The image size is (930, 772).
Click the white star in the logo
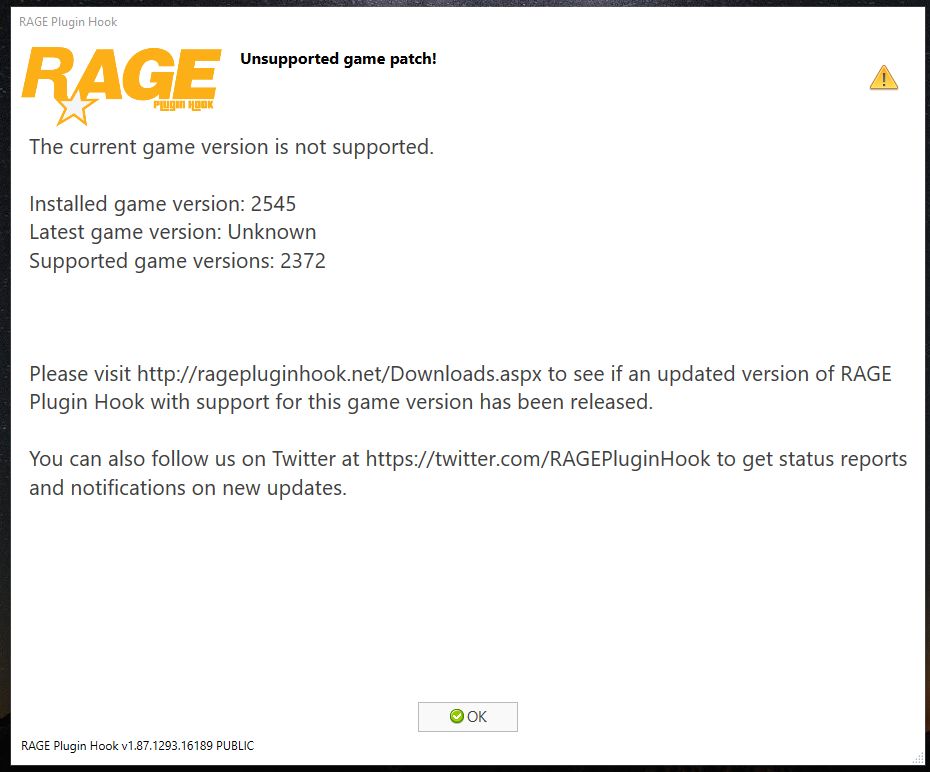[75, 107]
